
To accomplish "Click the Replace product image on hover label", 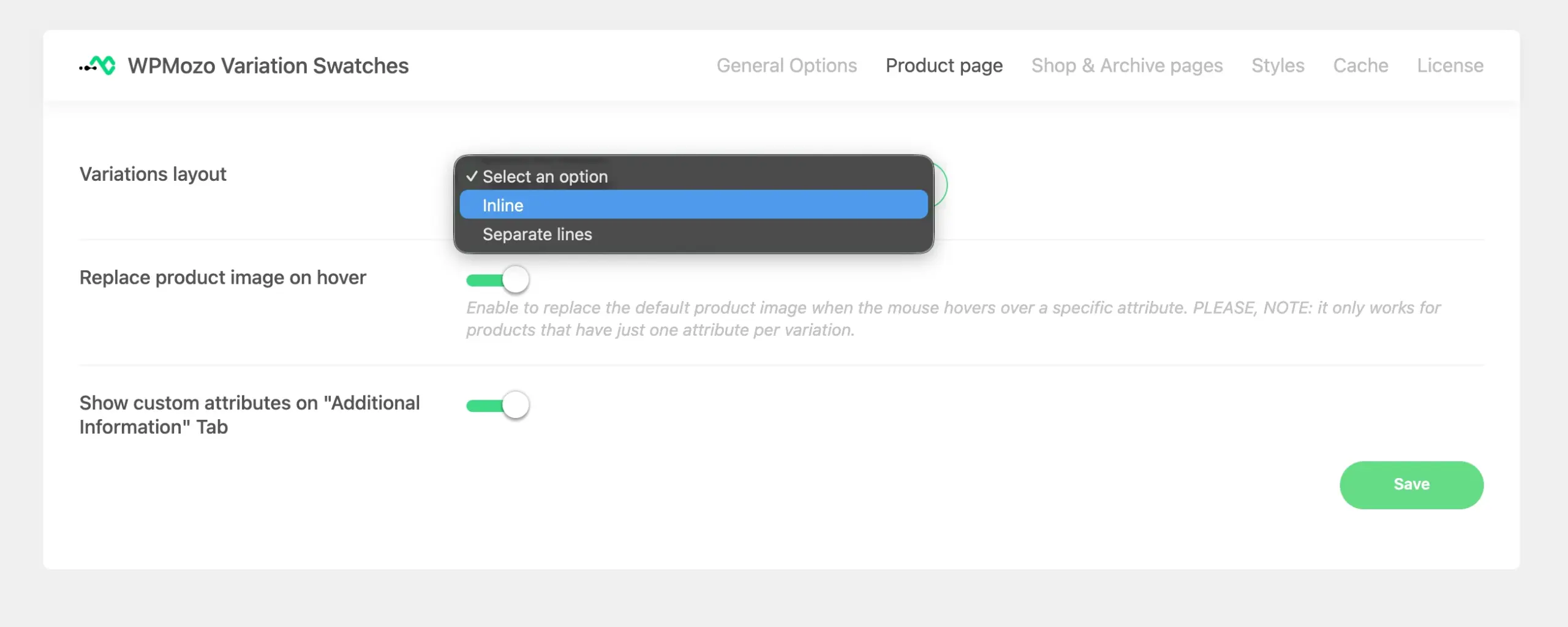I will click(222, 277).
